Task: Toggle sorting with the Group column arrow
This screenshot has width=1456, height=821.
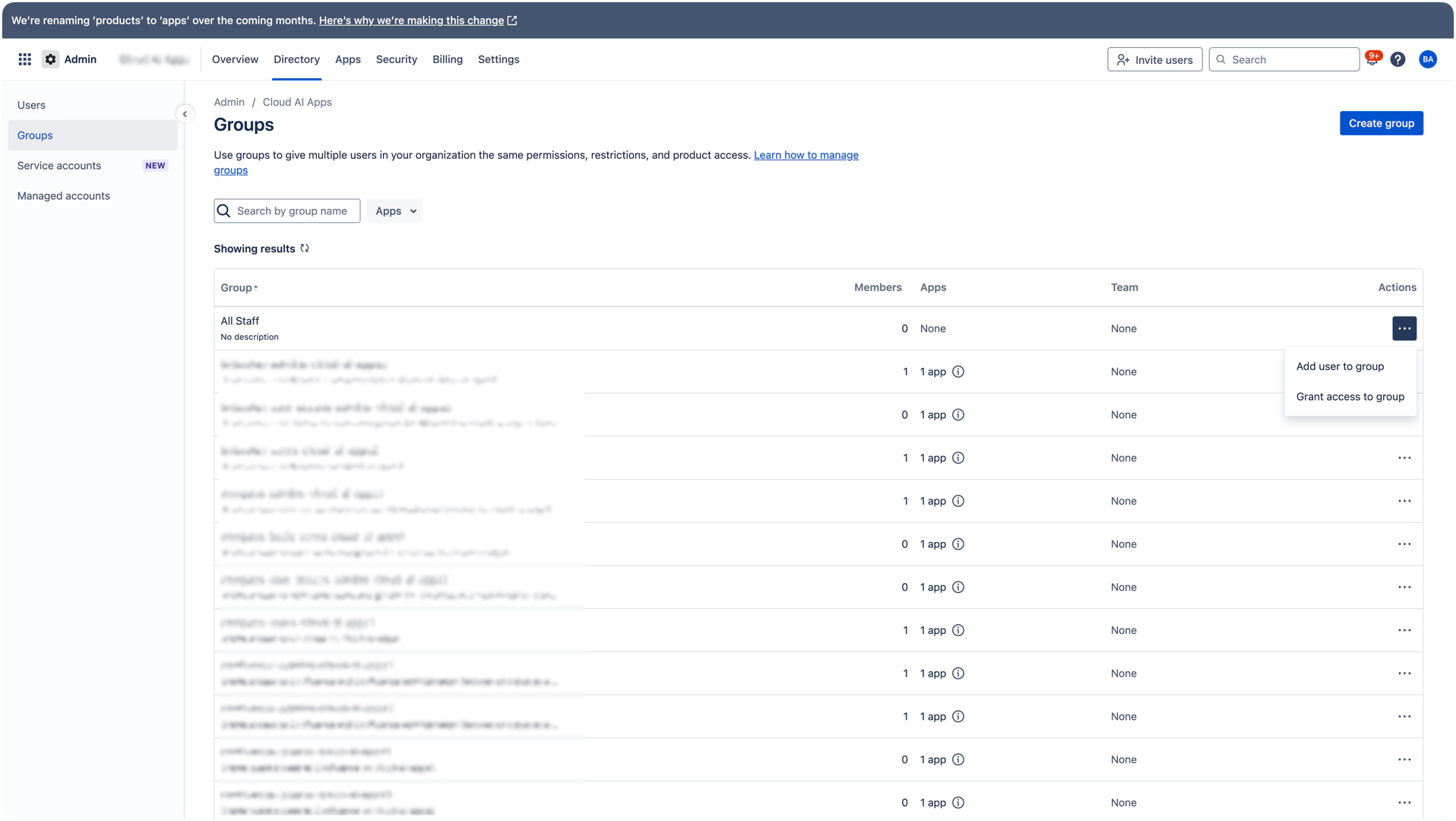Action: [x=255, y=288]
